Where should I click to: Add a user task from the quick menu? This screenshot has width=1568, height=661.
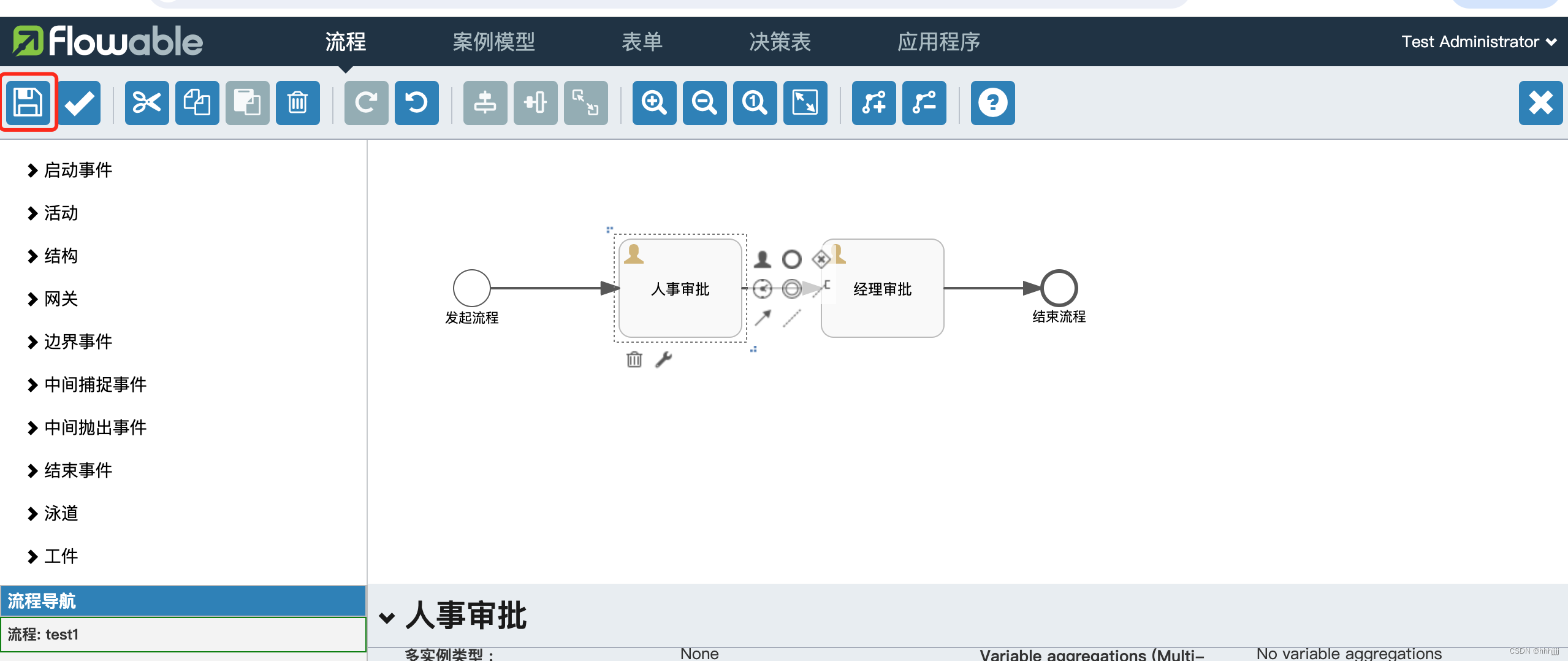click(762, 259)
